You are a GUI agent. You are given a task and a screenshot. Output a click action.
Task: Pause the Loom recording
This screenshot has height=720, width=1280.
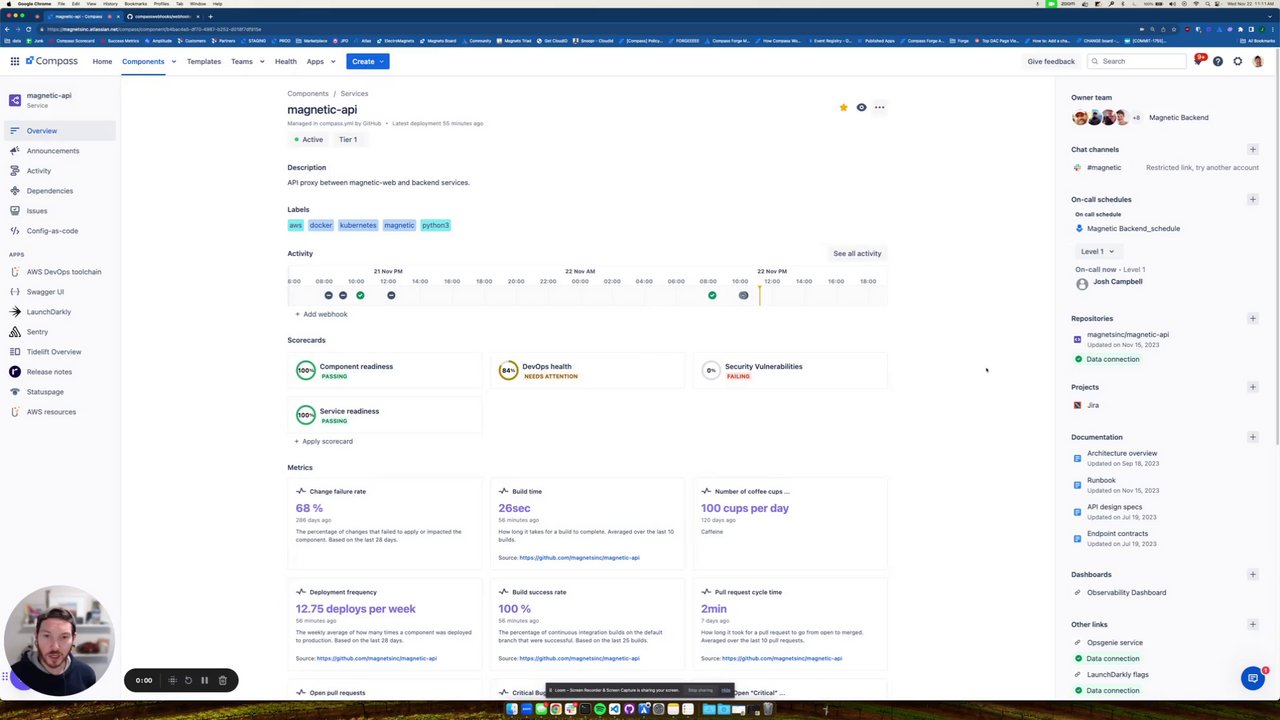[204, 680]
